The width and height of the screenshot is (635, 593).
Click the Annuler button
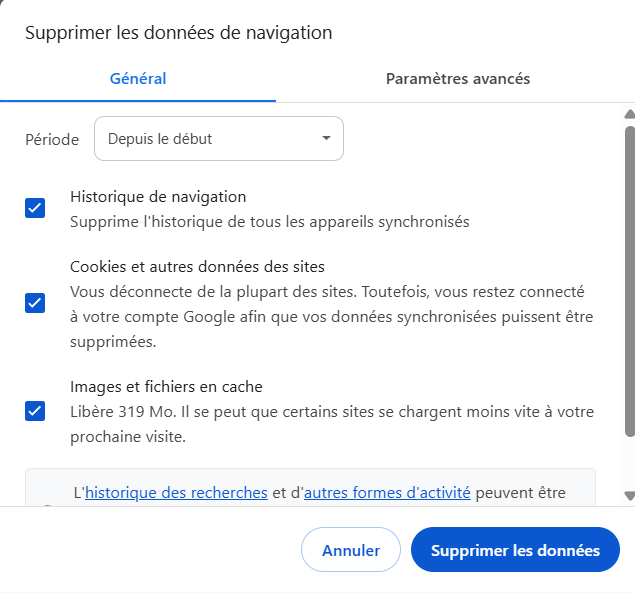click(351, 550)
